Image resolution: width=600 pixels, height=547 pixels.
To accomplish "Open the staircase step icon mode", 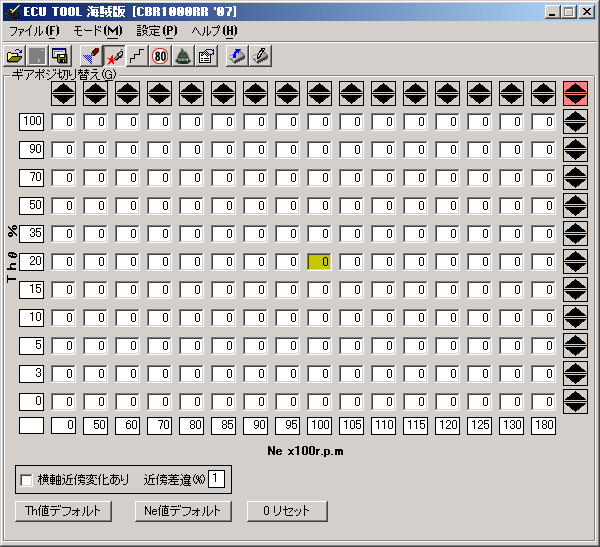I will coord(137,56).
